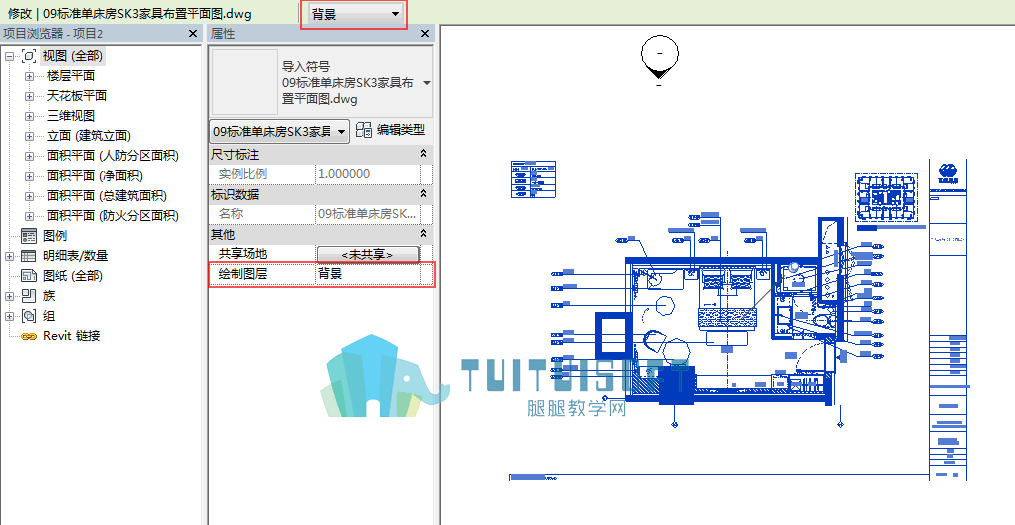Image resolution: width=1015 pixels, height=525 pixels.
Task: Select 面积平面 (总建筑面积) tree item
Action: (x=107, y=195)
